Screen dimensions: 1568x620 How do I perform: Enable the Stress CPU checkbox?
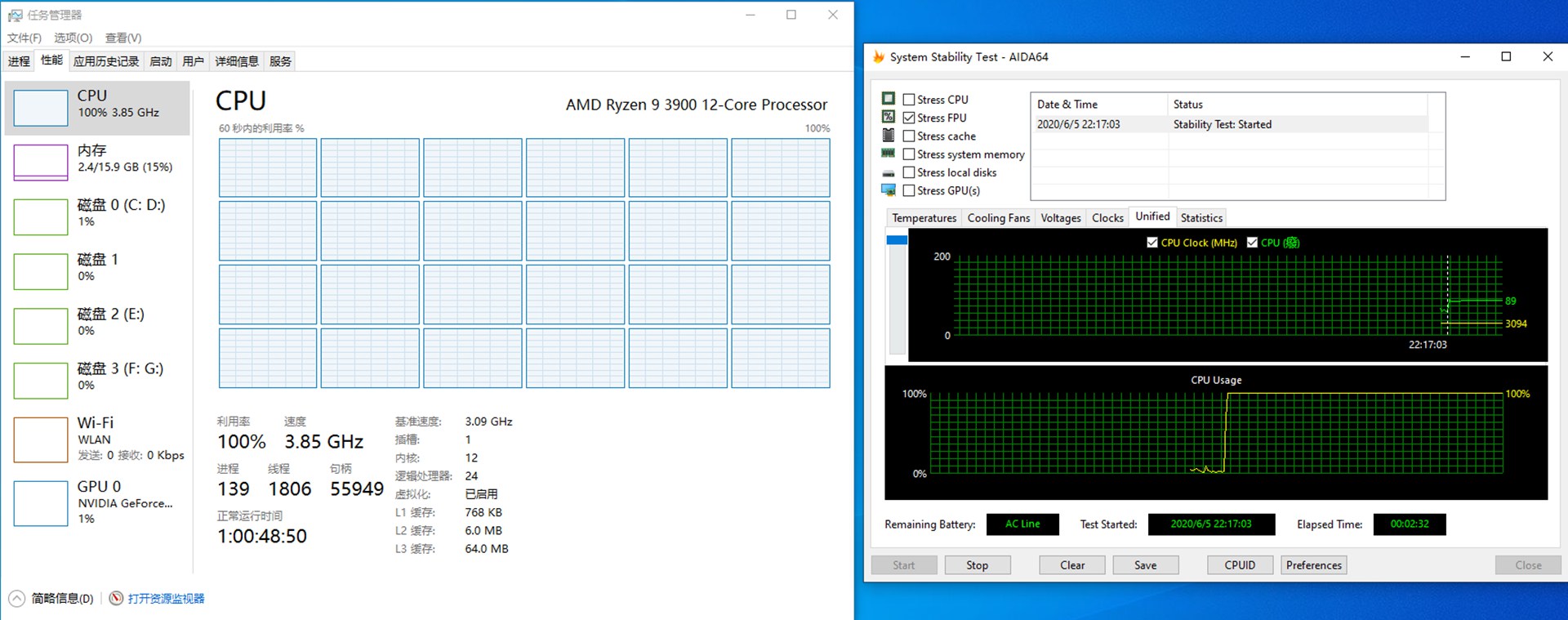coord(909,100)
